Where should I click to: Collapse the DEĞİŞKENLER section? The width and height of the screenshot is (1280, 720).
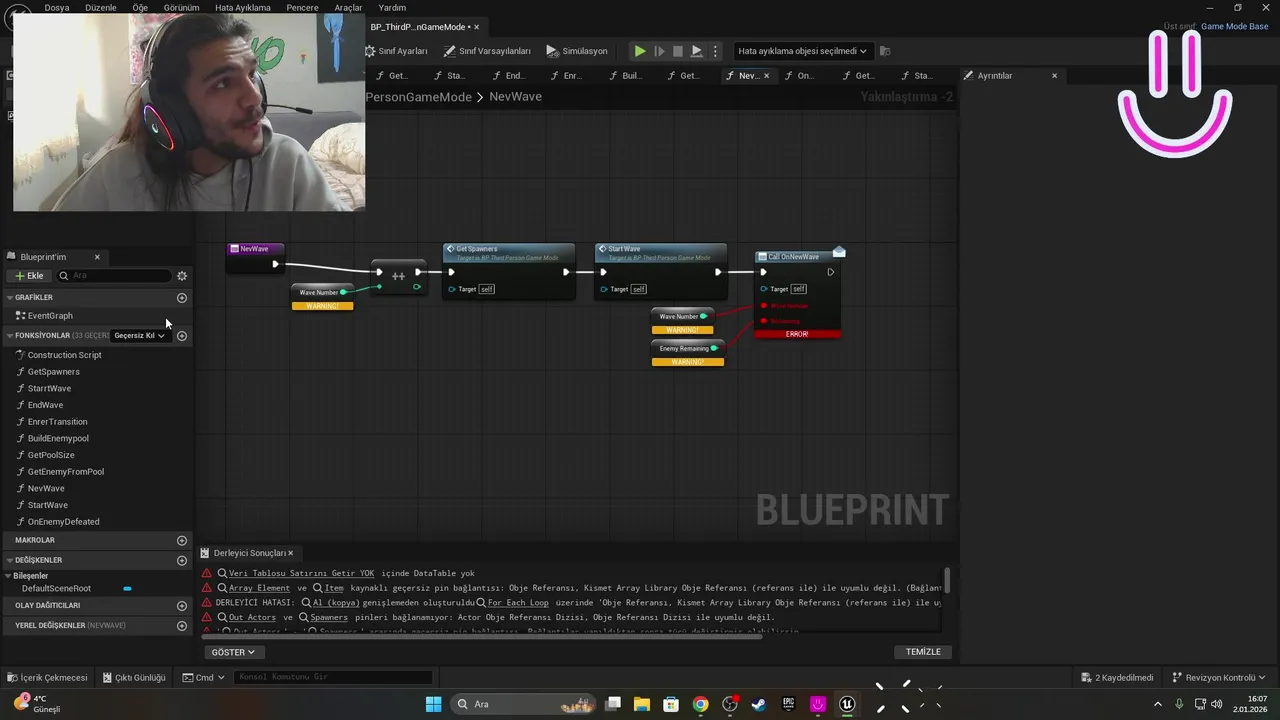(x=10, y=561)
